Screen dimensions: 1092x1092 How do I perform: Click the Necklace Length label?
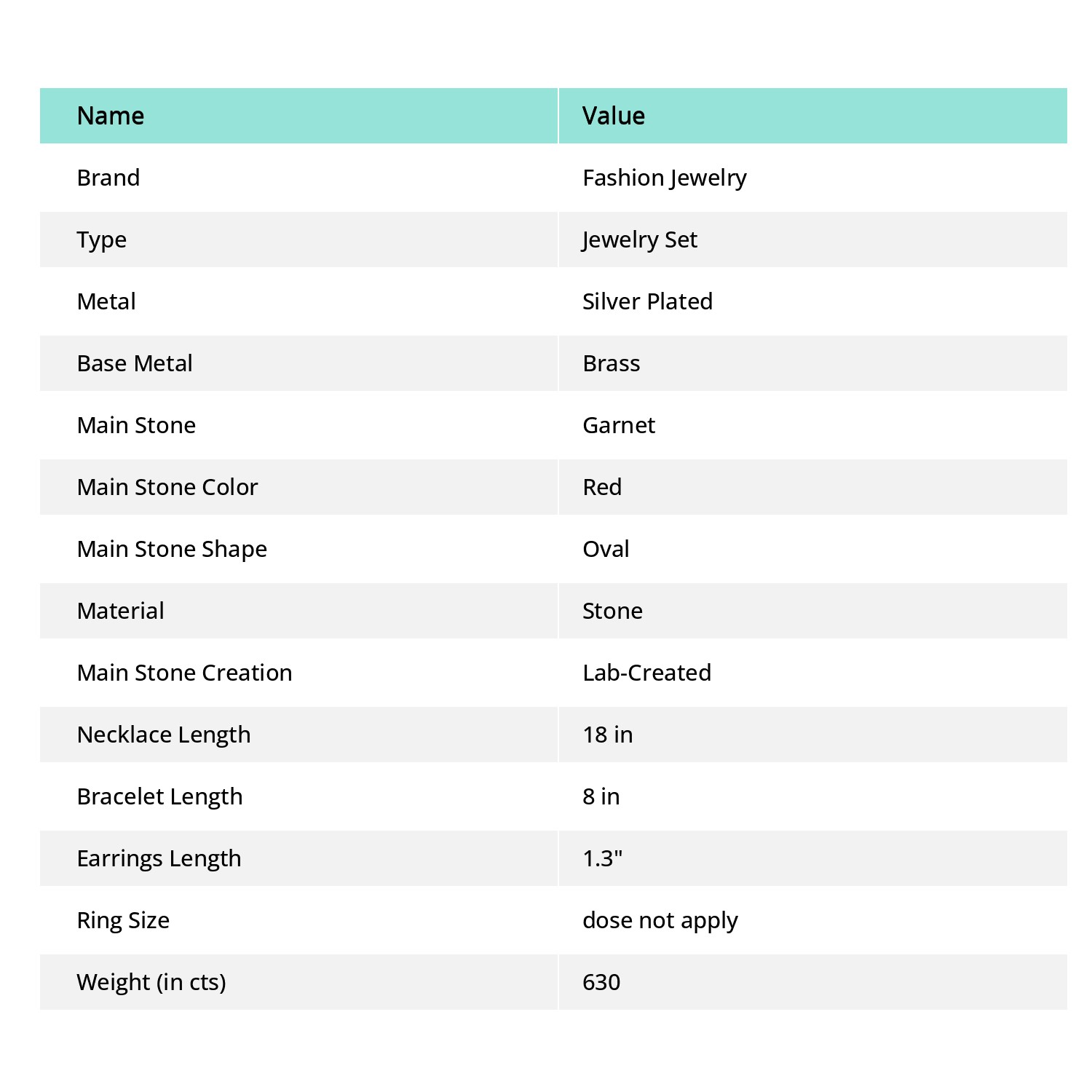point(164,735)
